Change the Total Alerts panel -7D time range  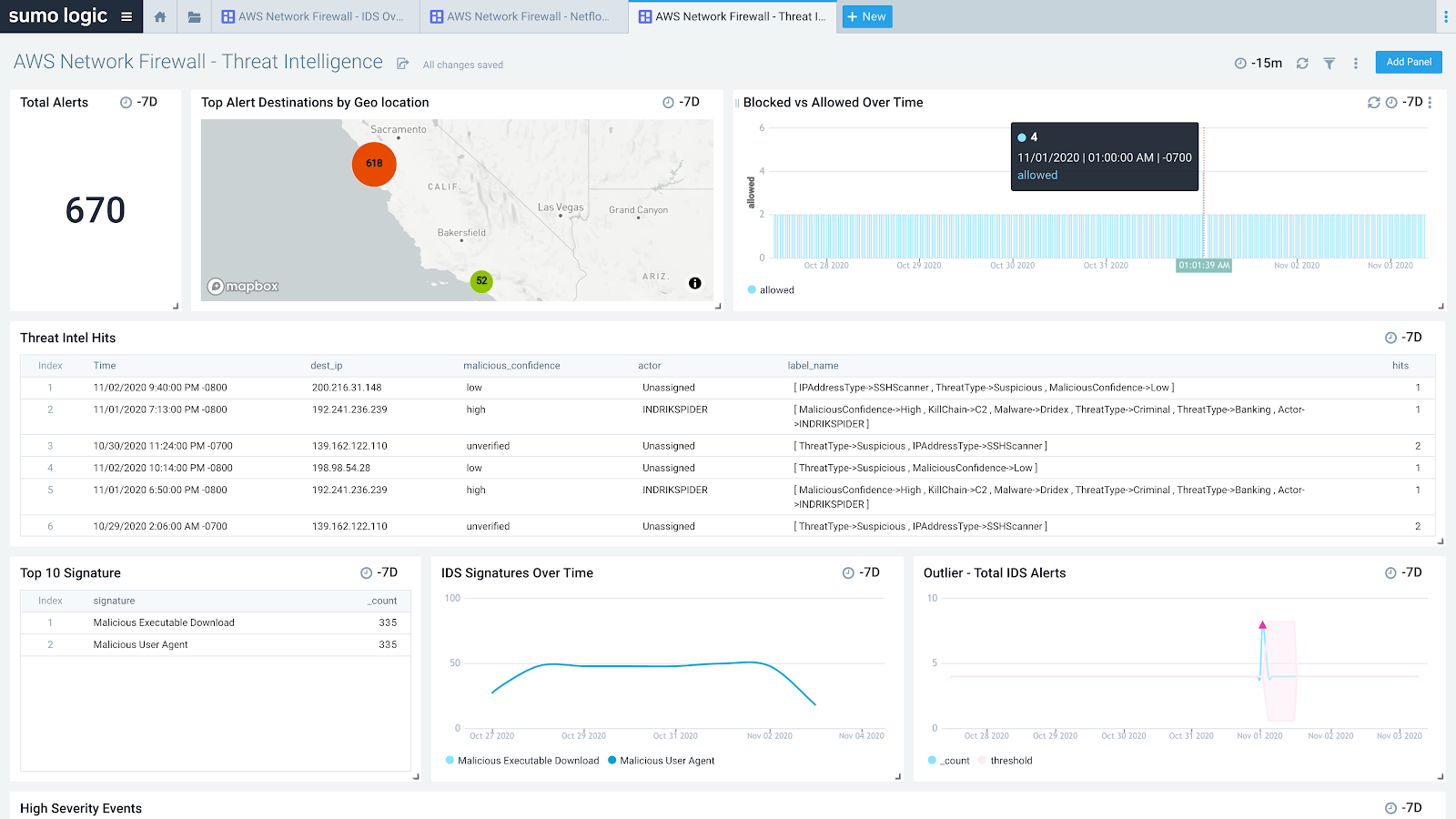139,102
